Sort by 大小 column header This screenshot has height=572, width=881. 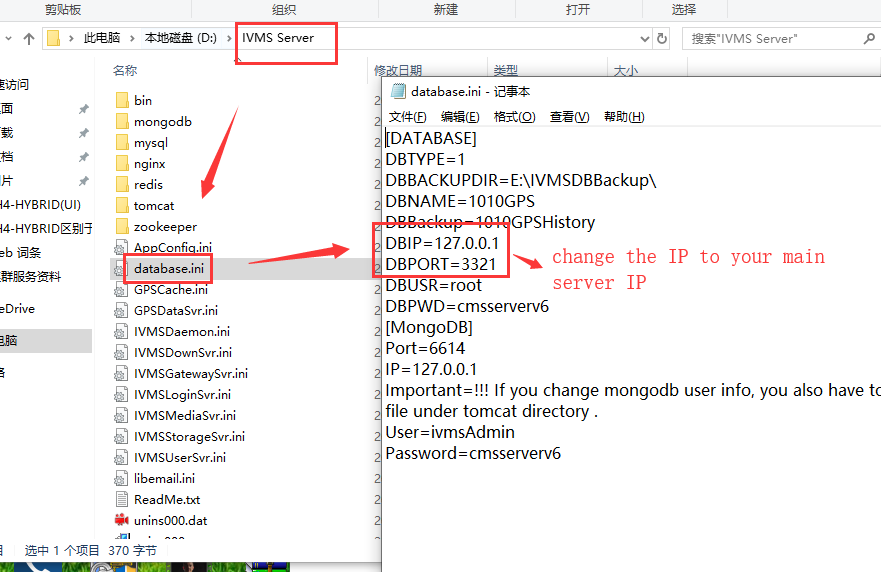625,70
